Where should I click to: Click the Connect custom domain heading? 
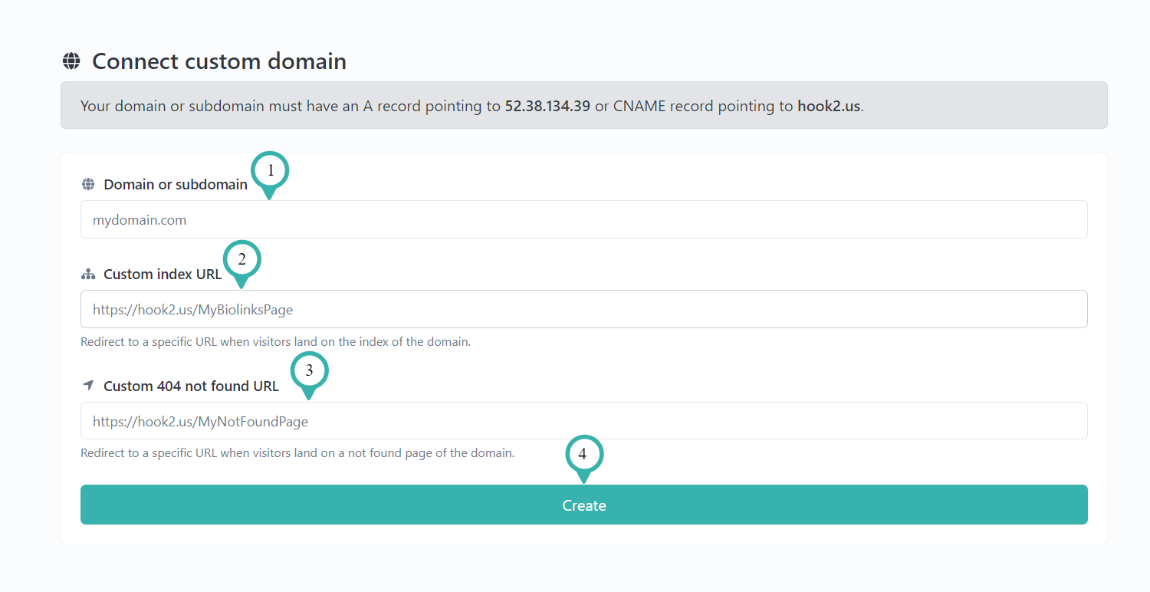(x=218, y=61)
